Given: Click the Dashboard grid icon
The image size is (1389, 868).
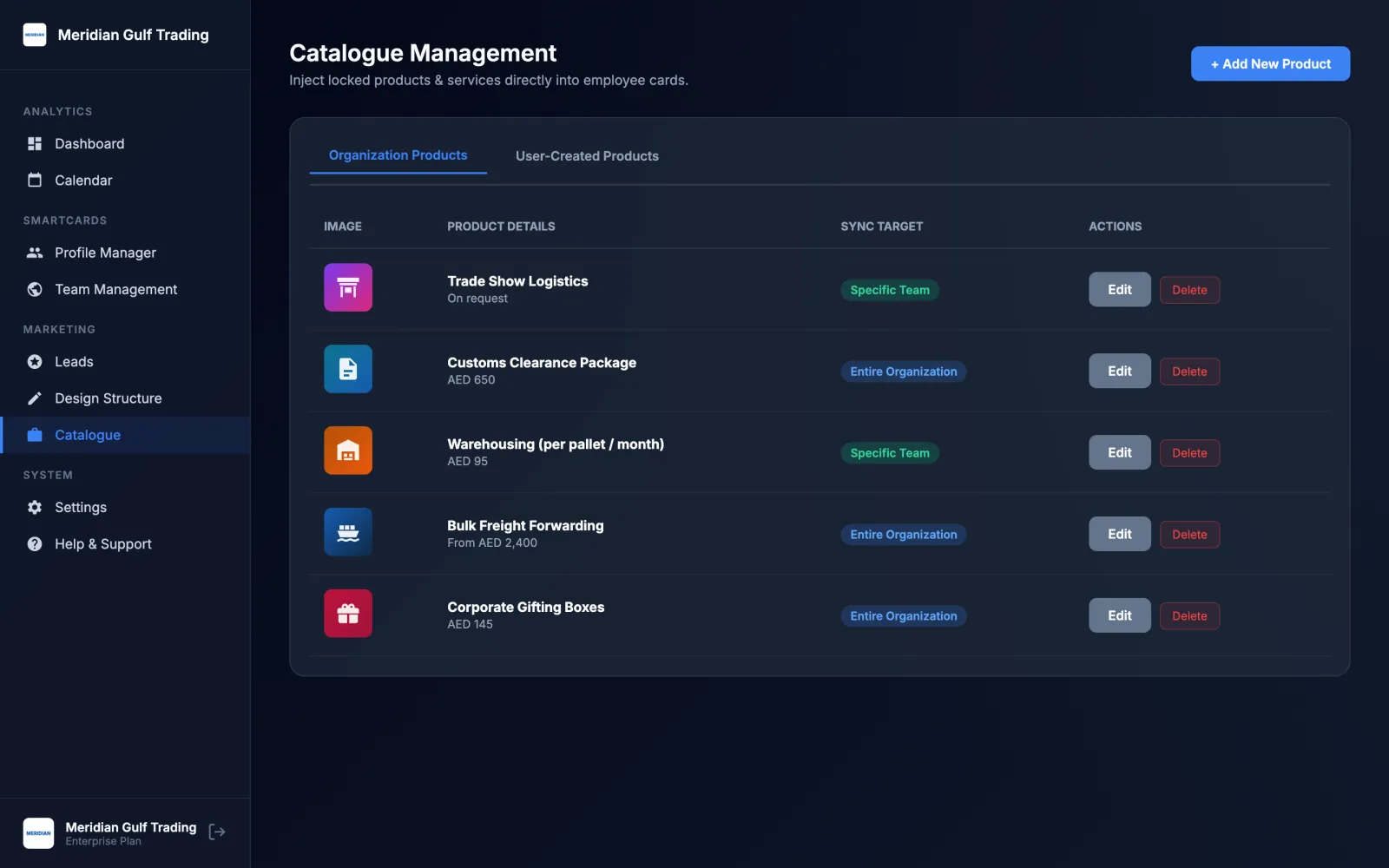Looking at the screenshot, I should (35, 144).
